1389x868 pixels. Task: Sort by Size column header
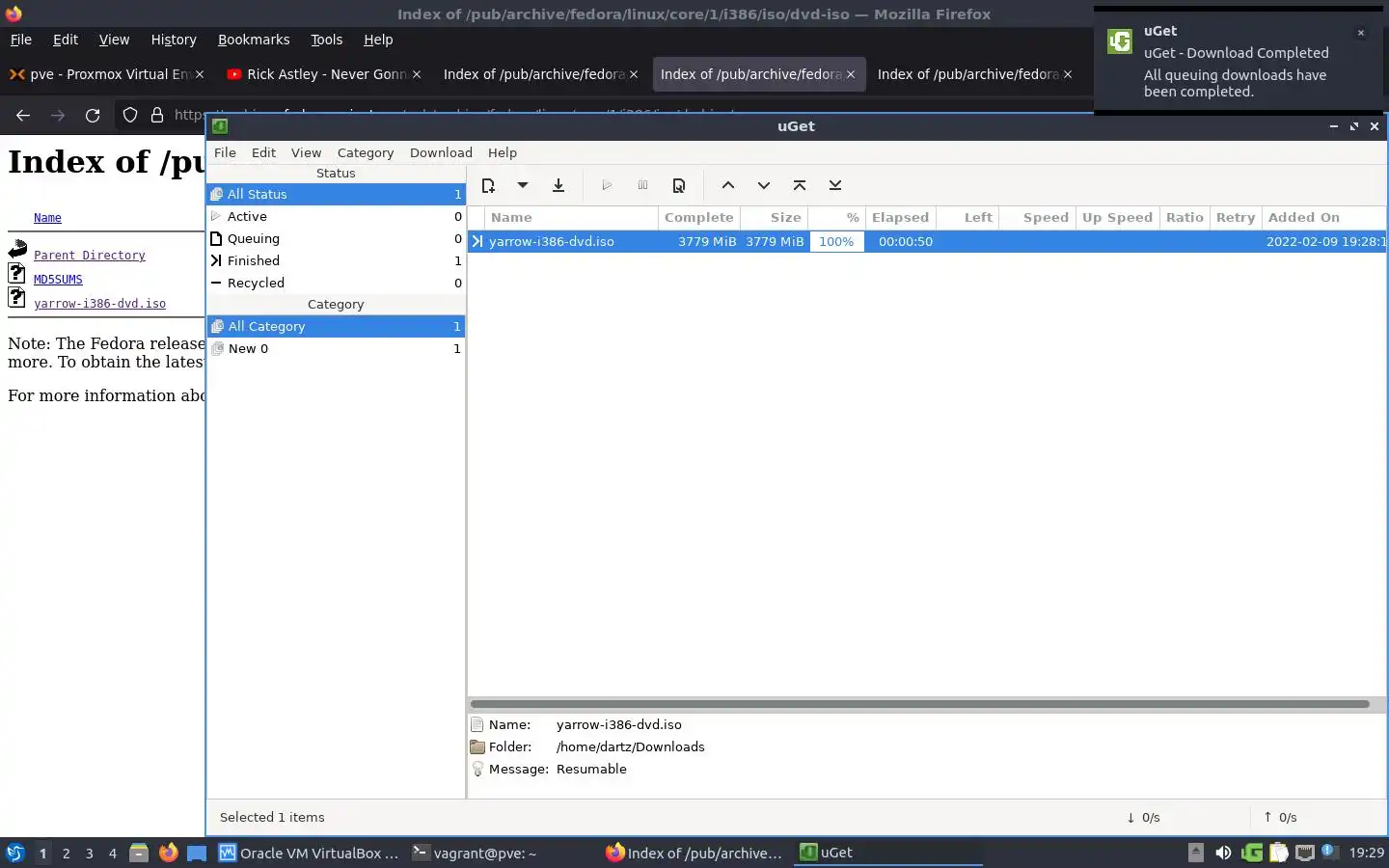pyautogui.click(x=775, y=217)
